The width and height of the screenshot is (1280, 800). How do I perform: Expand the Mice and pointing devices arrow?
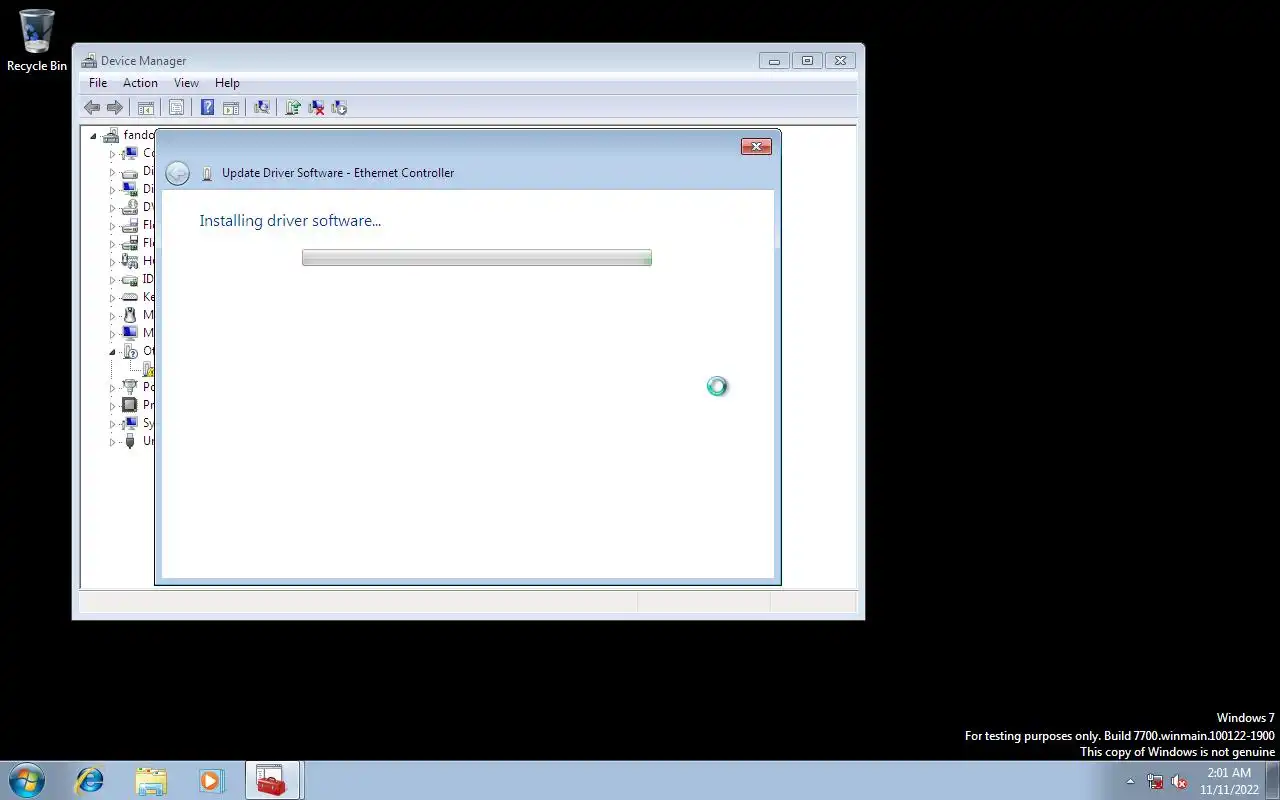coord(112,316)
